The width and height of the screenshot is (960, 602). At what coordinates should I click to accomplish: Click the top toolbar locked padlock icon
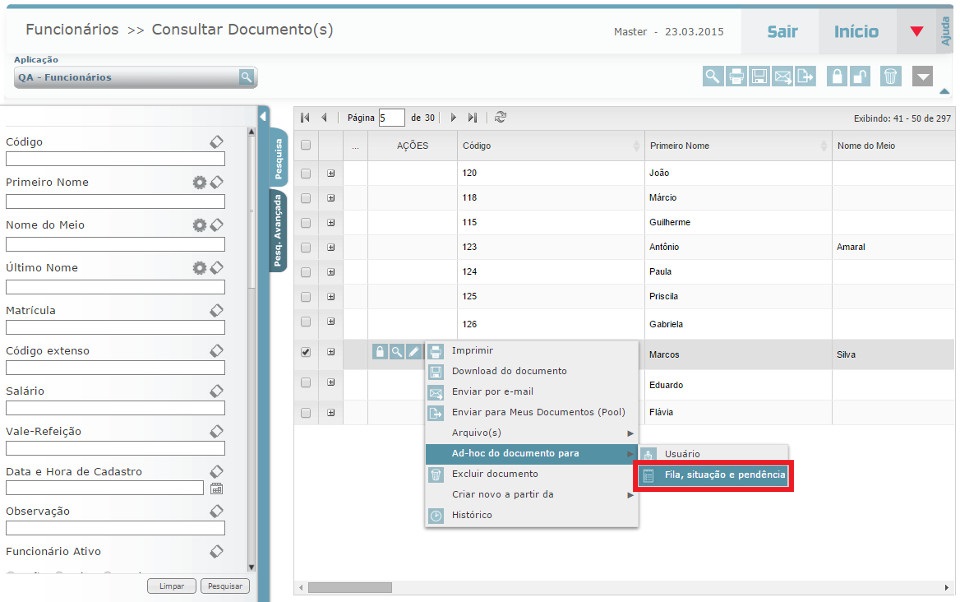click(x=836, y=77)
